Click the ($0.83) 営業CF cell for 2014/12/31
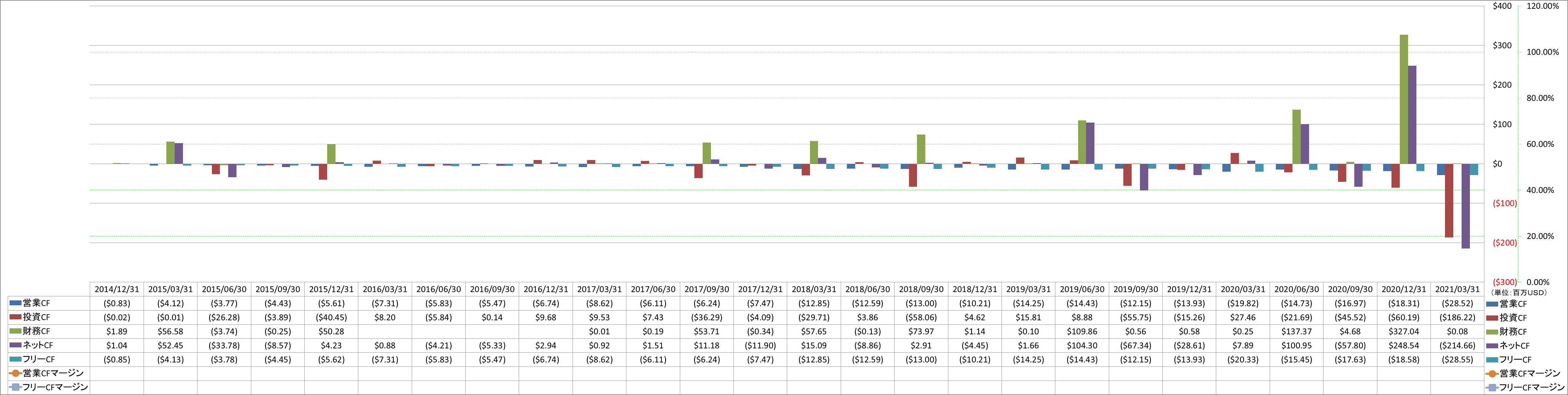 pos(117,303)
